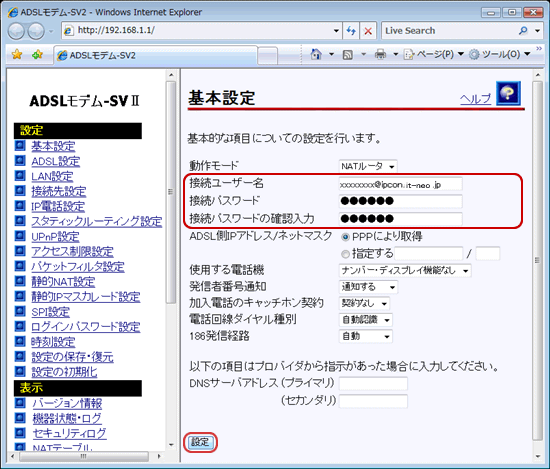This screenshot has width=550, height=469.
Task: Click DNS セカンダリ address field
Action: 373,401
